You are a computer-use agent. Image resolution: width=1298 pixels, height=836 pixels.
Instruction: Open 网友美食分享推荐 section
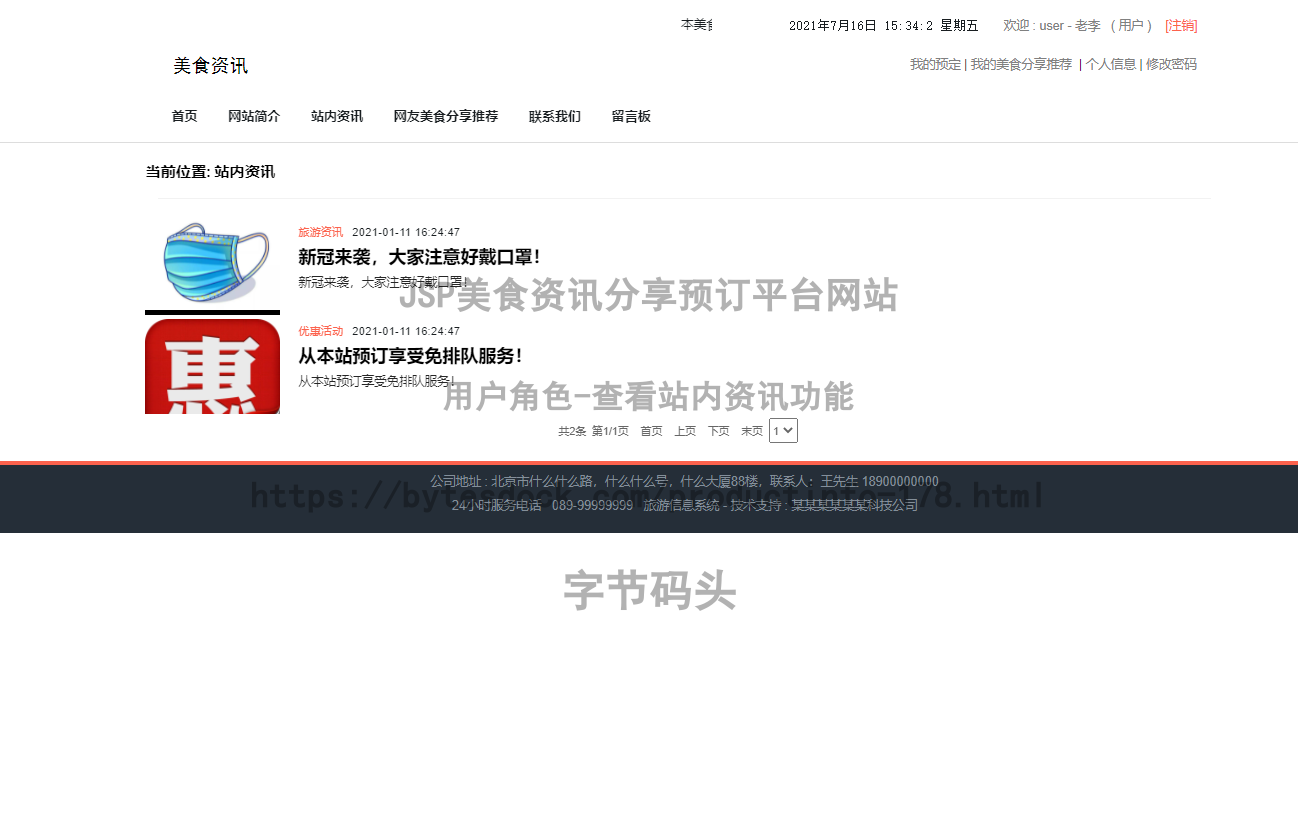446,116
